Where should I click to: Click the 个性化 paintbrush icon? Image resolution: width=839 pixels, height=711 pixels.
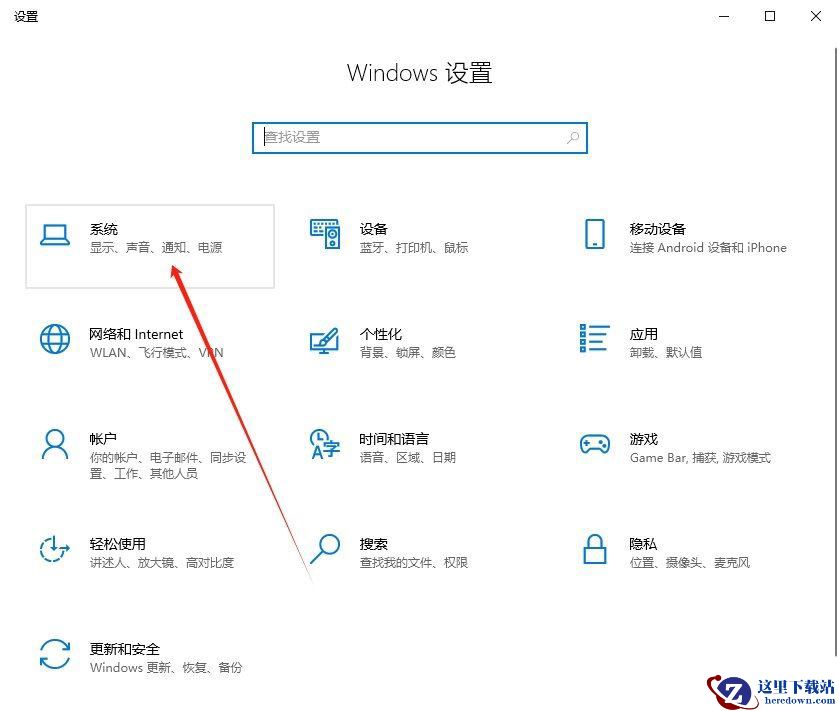pyautogui.click(x=324, y=340)
